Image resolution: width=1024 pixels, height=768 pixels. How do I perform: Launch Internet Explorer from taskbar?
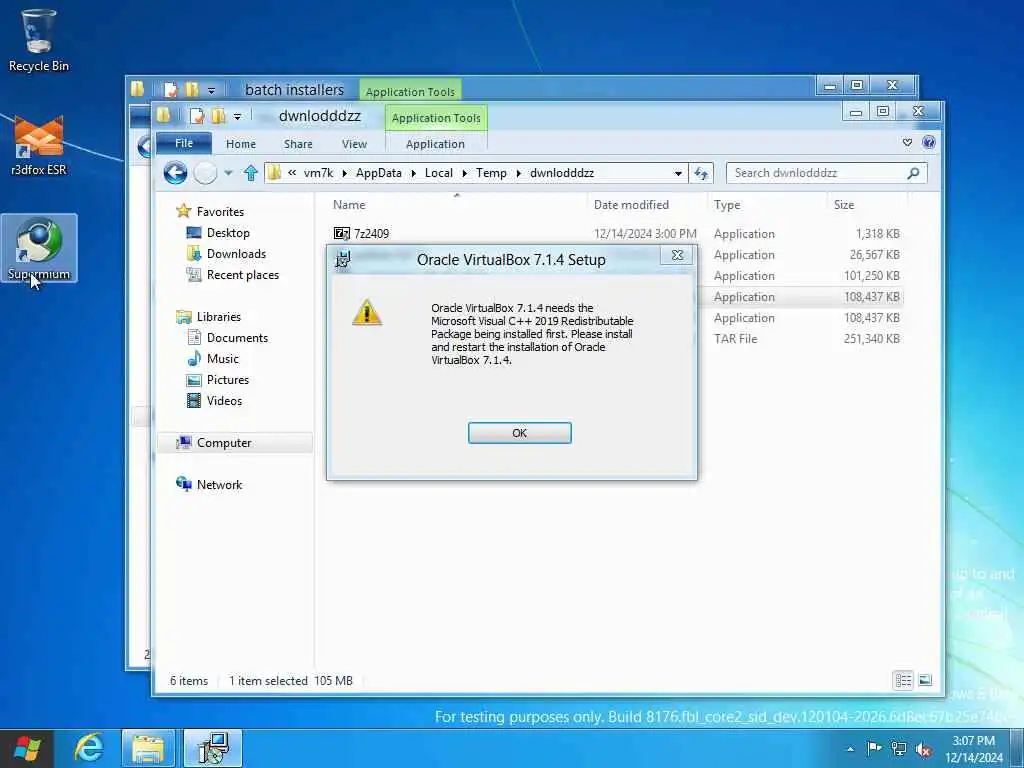coord(88,748)
